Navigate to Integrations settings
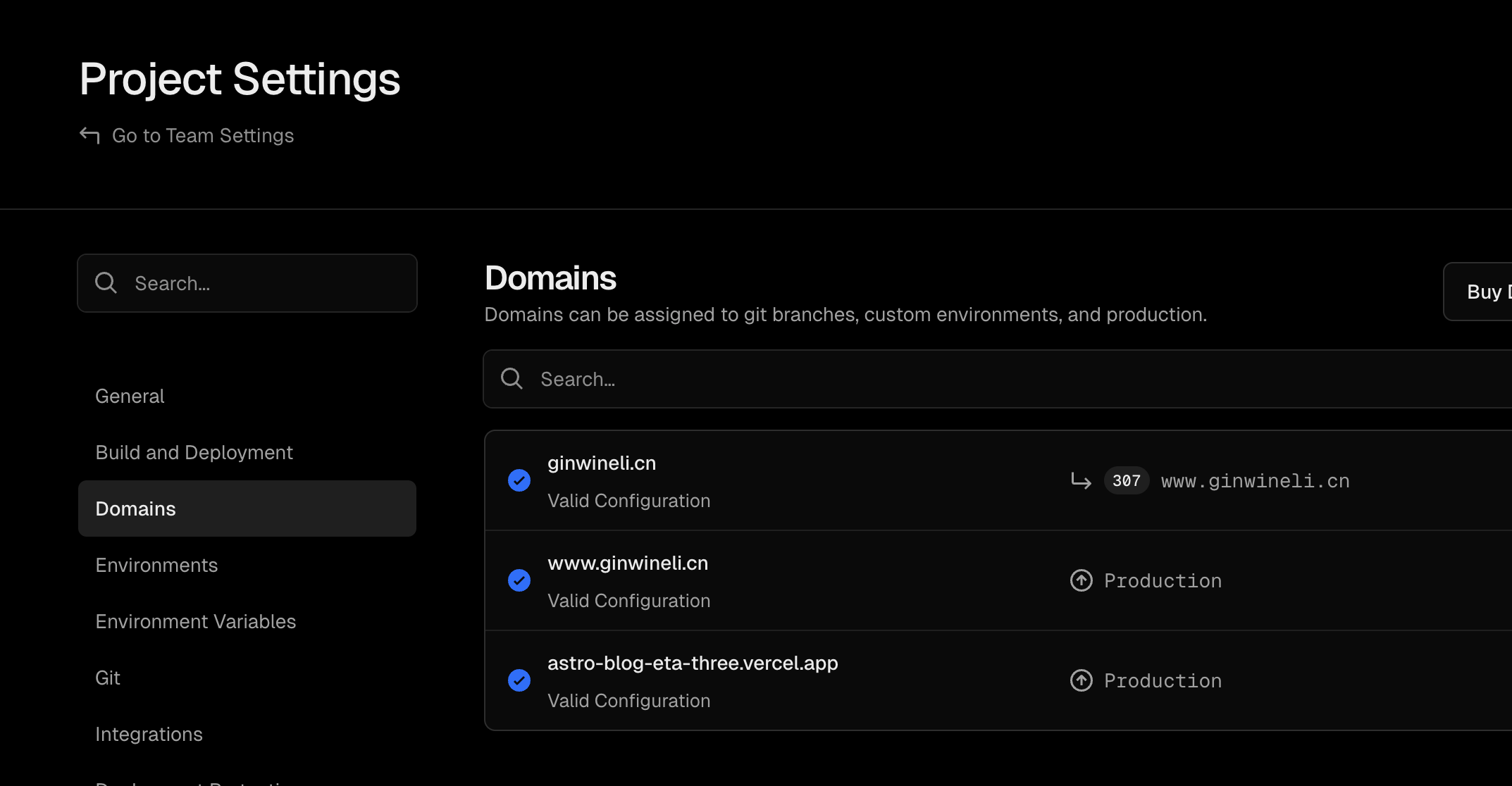 [x=149, y=735]
